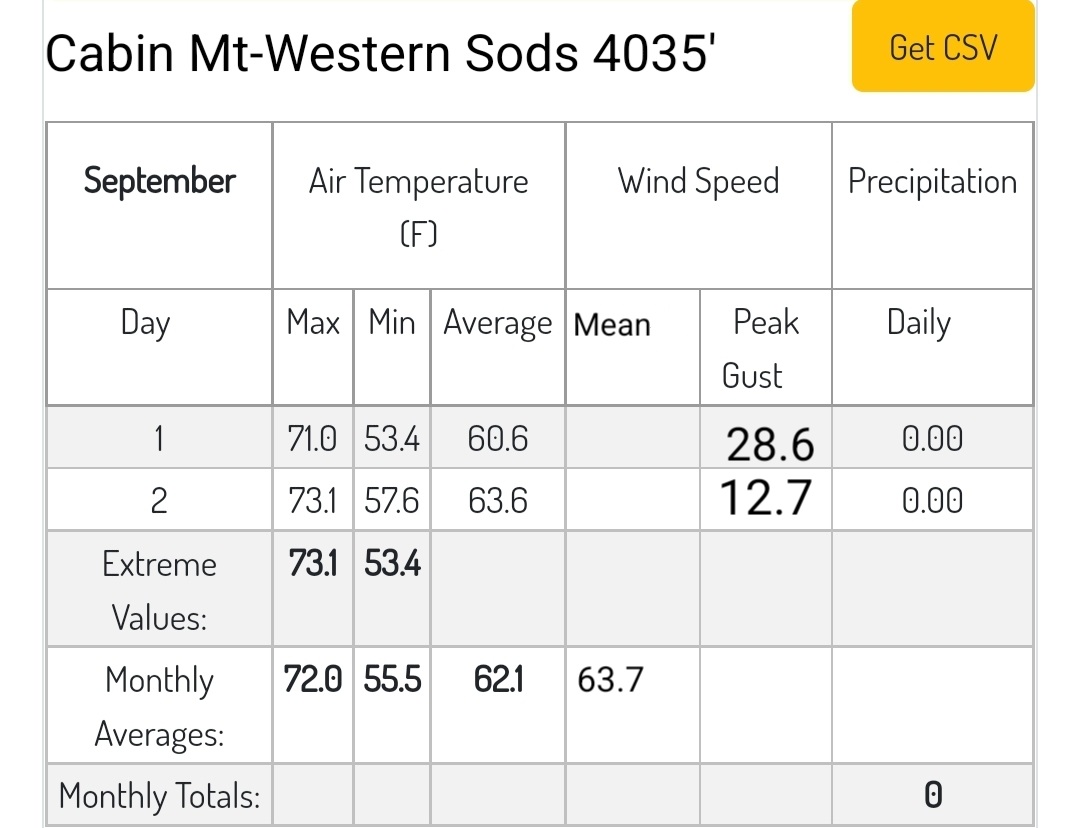Select the 63.7 monthly mean value
This screenshot has height=828, width=1080.
click(610, 680)
